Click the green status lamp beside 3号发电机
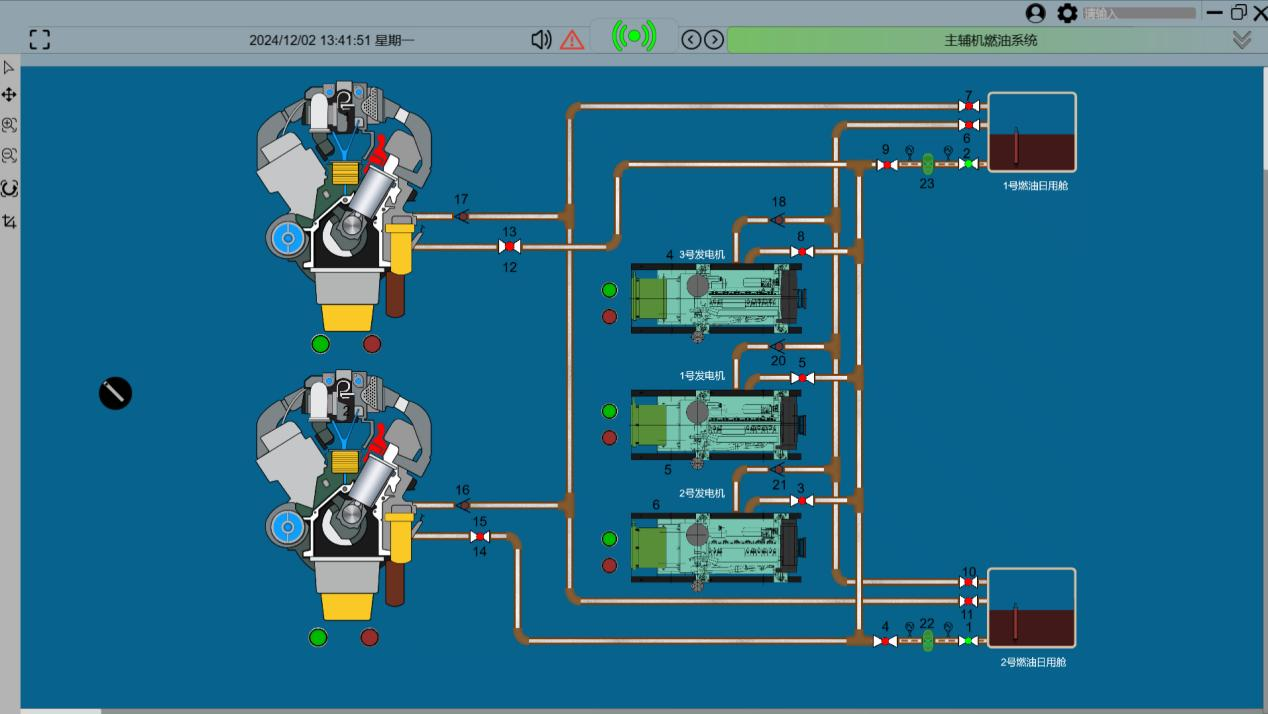The height and width of the screenshot is (714, 1268). click(609, 292)
